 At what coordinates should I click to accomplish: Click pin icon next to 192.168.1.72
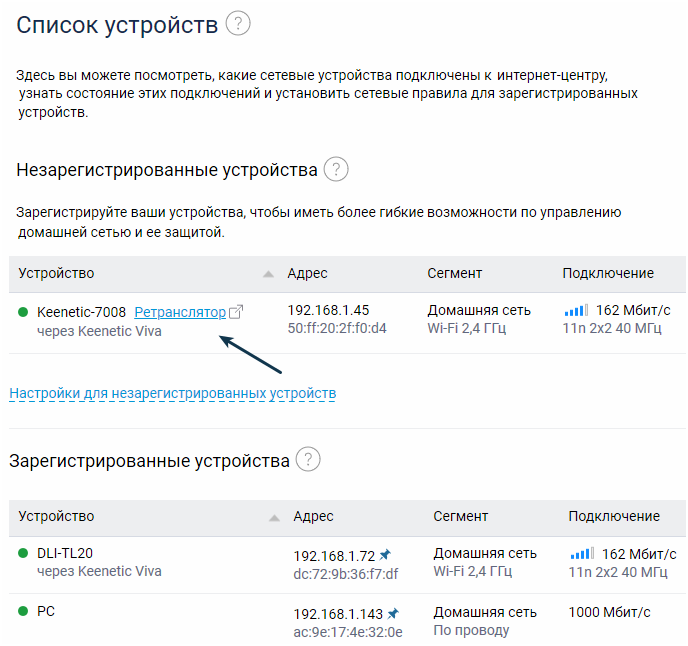point(386,555)
